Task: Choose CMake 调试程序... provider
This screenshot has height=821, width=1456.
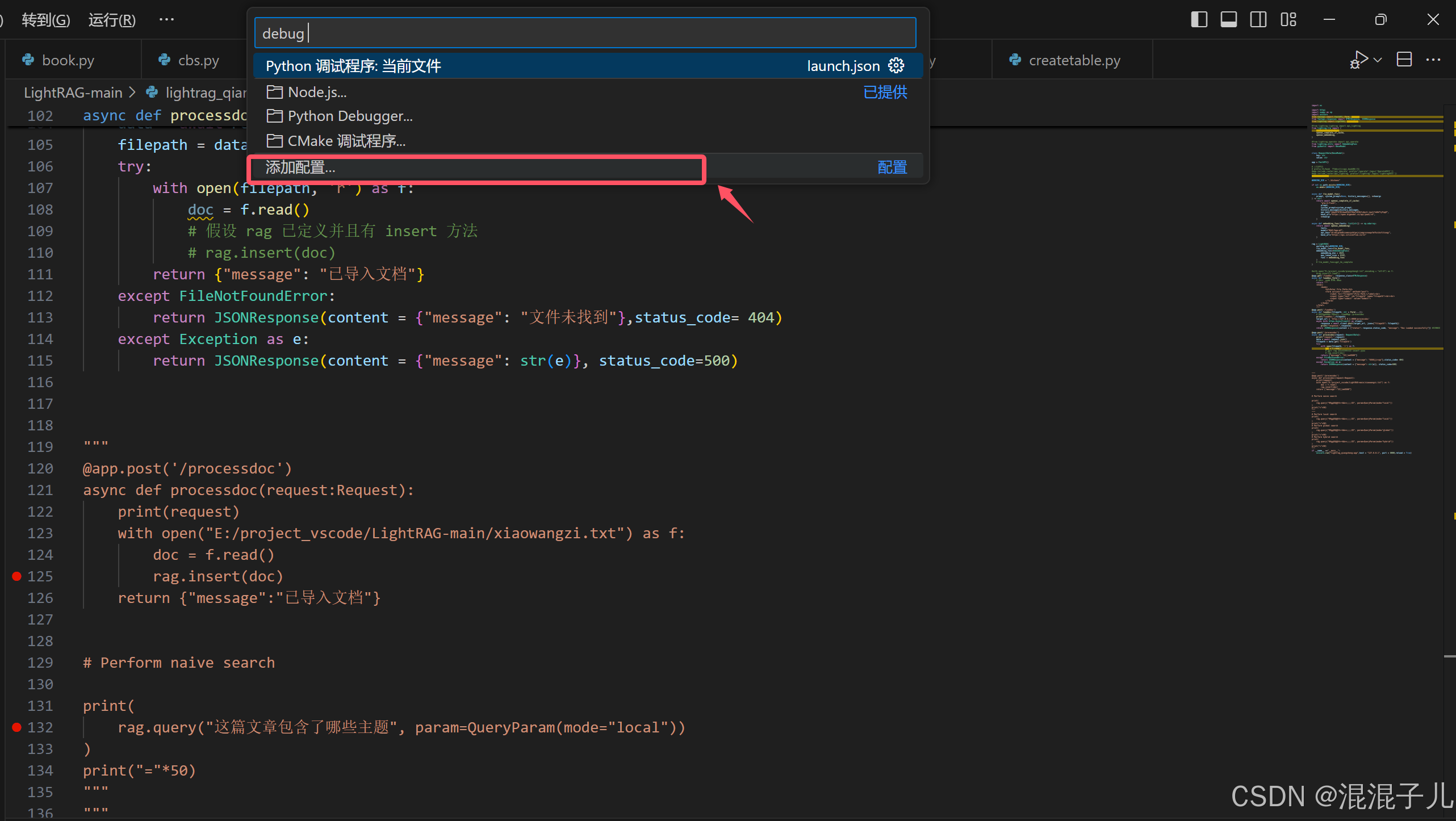Action: point(588,141)
